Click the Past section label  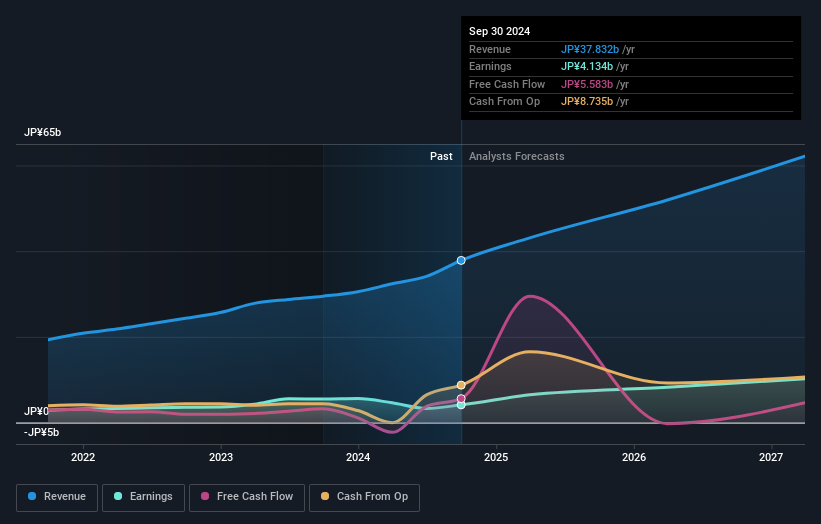pos(441,156)
